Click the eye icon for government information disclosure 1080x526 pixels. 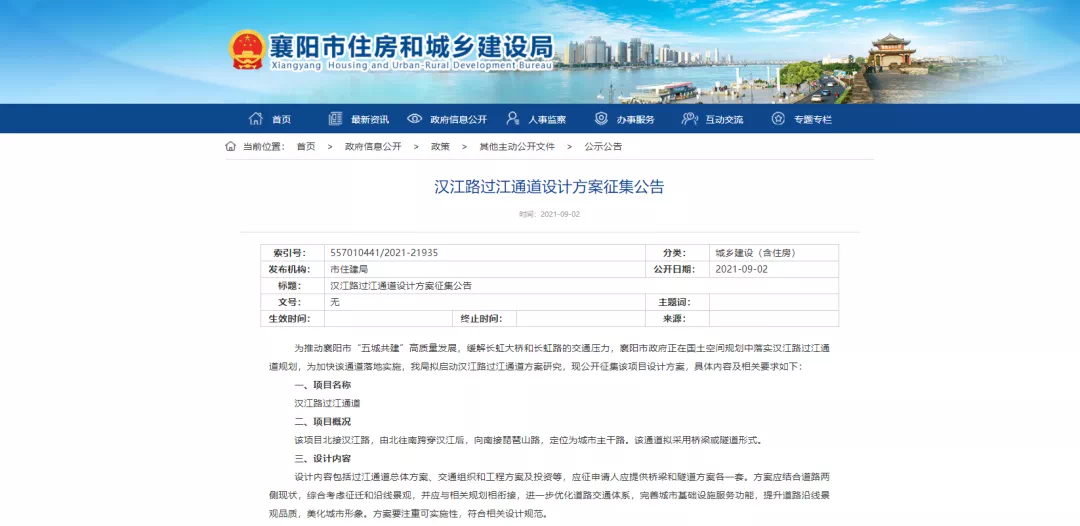click(414, 118)
